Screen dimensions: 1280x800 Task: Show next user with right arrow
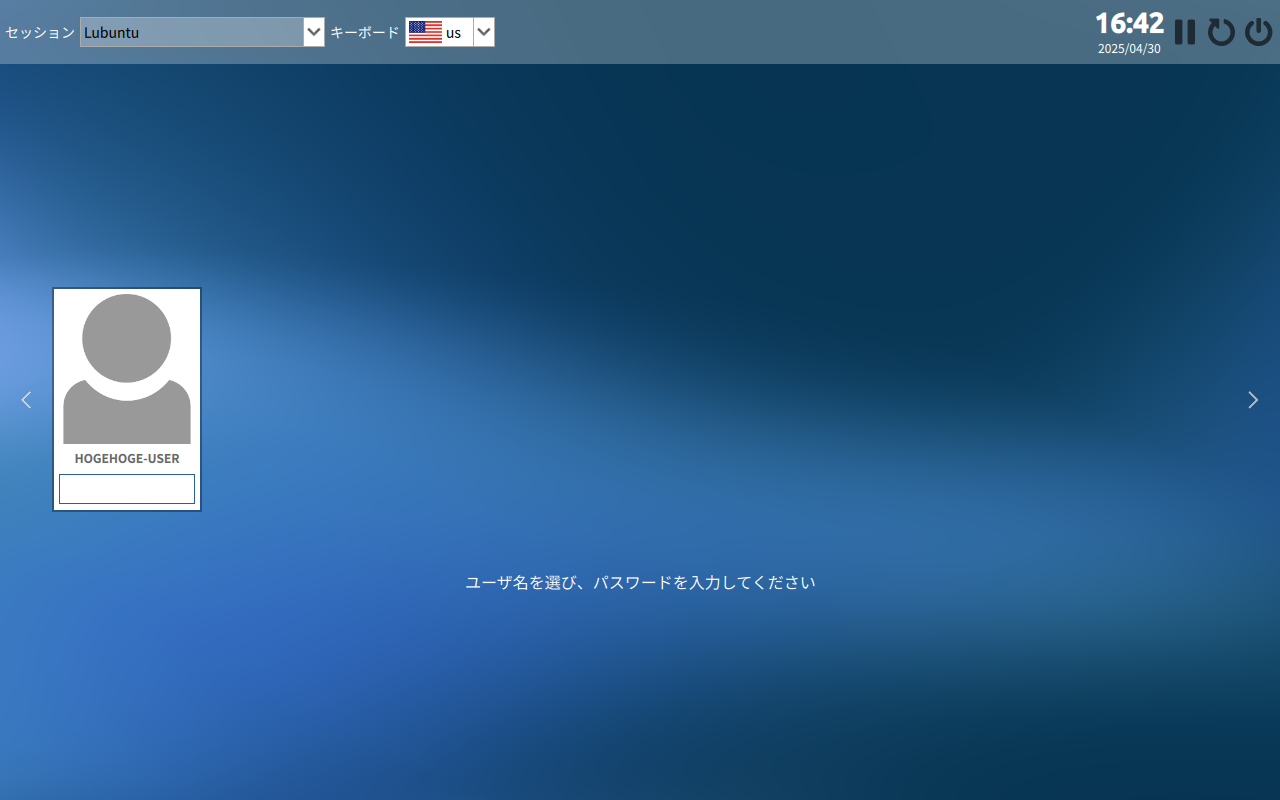[x=1253, y=400]
